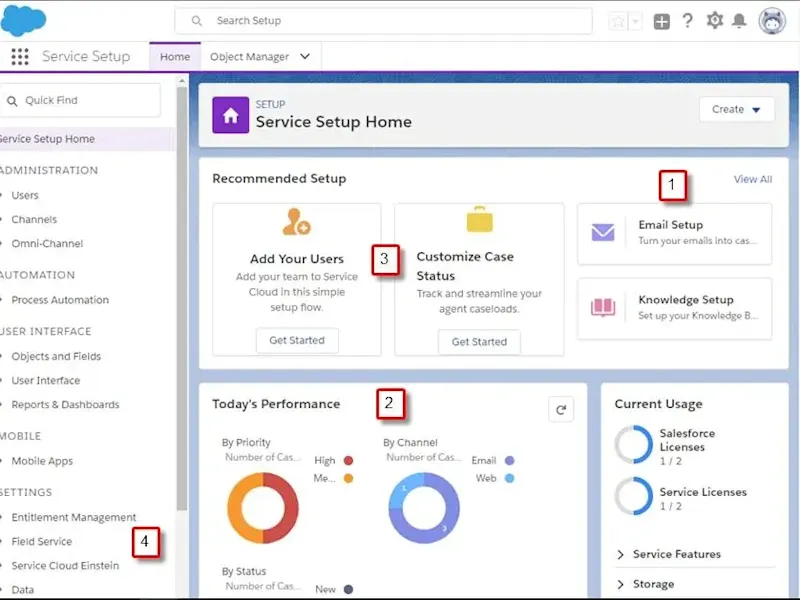Open the favorites list dropdown arrow
The image size is (800, 600).
point(635,21)
